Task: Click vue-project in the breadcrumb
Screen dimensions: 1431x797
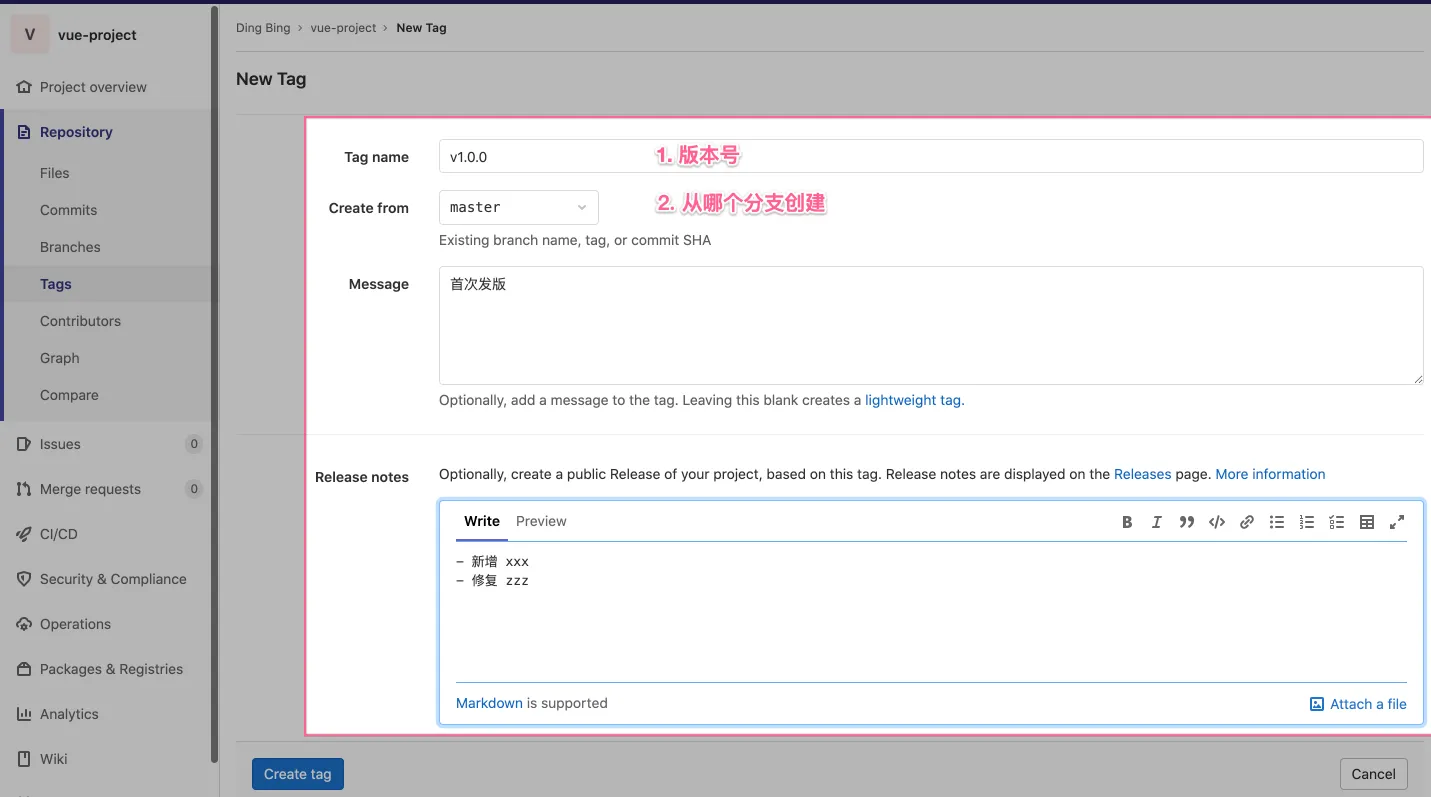Action: 343,28
